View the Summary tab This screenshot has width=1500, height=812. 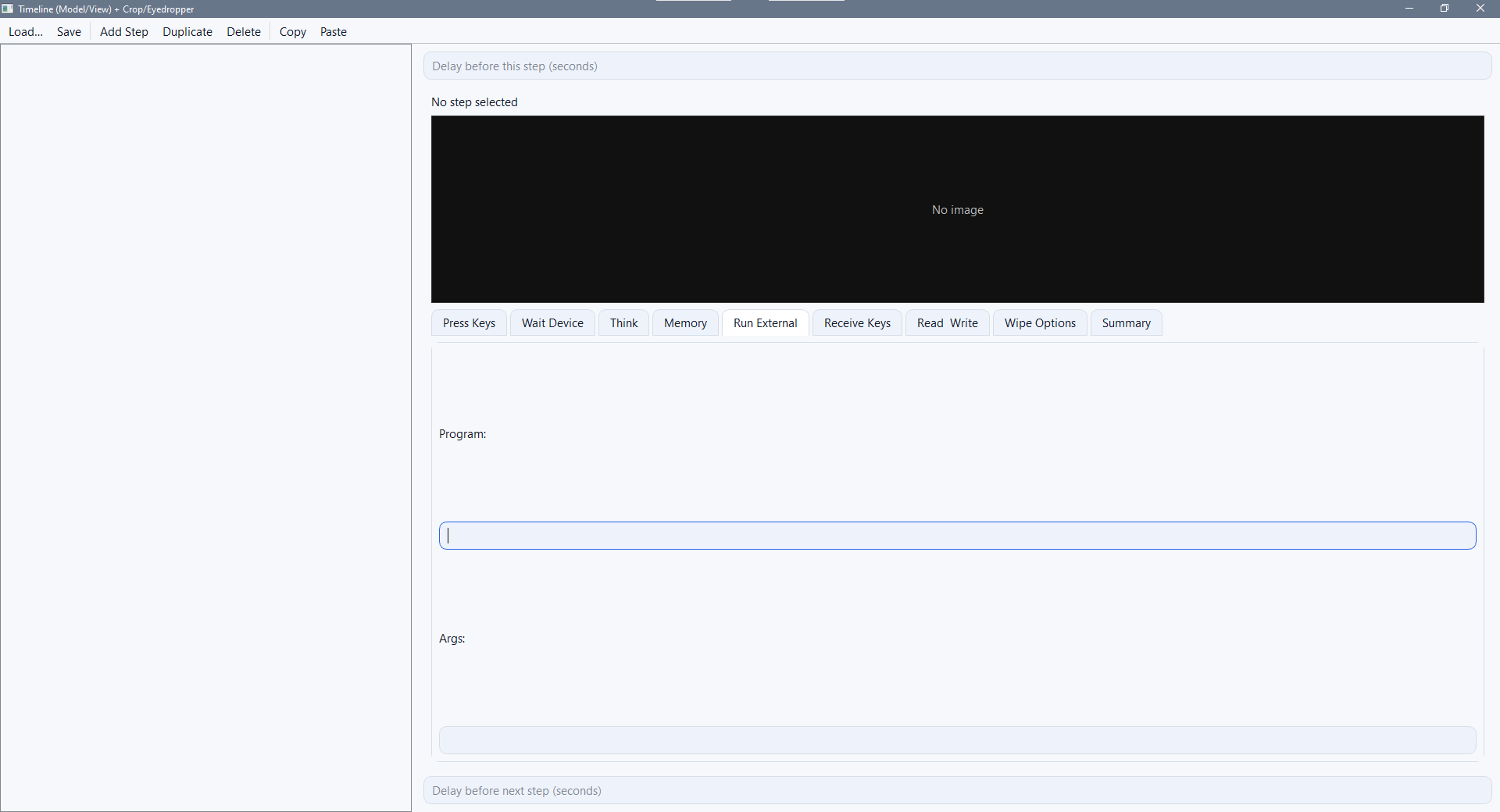(x=1126, y=322)
